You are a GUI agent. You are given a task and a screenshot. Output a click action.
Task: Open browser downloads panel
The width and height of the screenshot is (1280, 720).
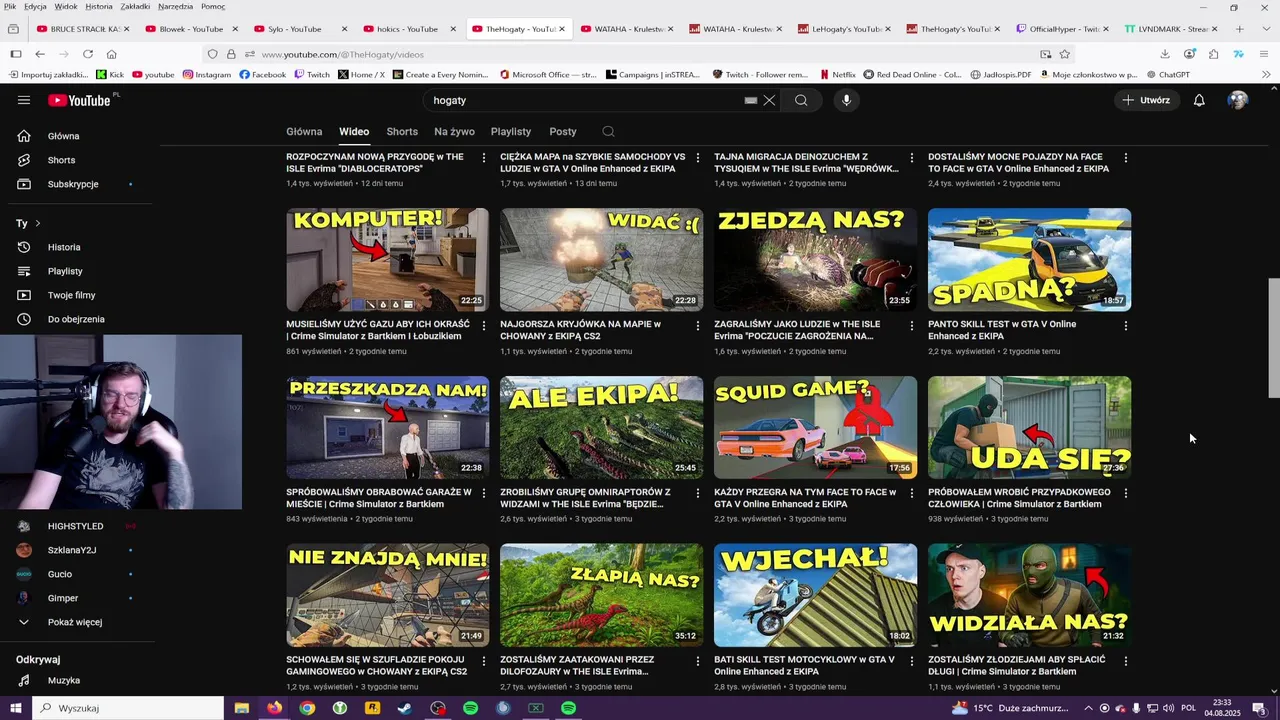click(1165, 54)
